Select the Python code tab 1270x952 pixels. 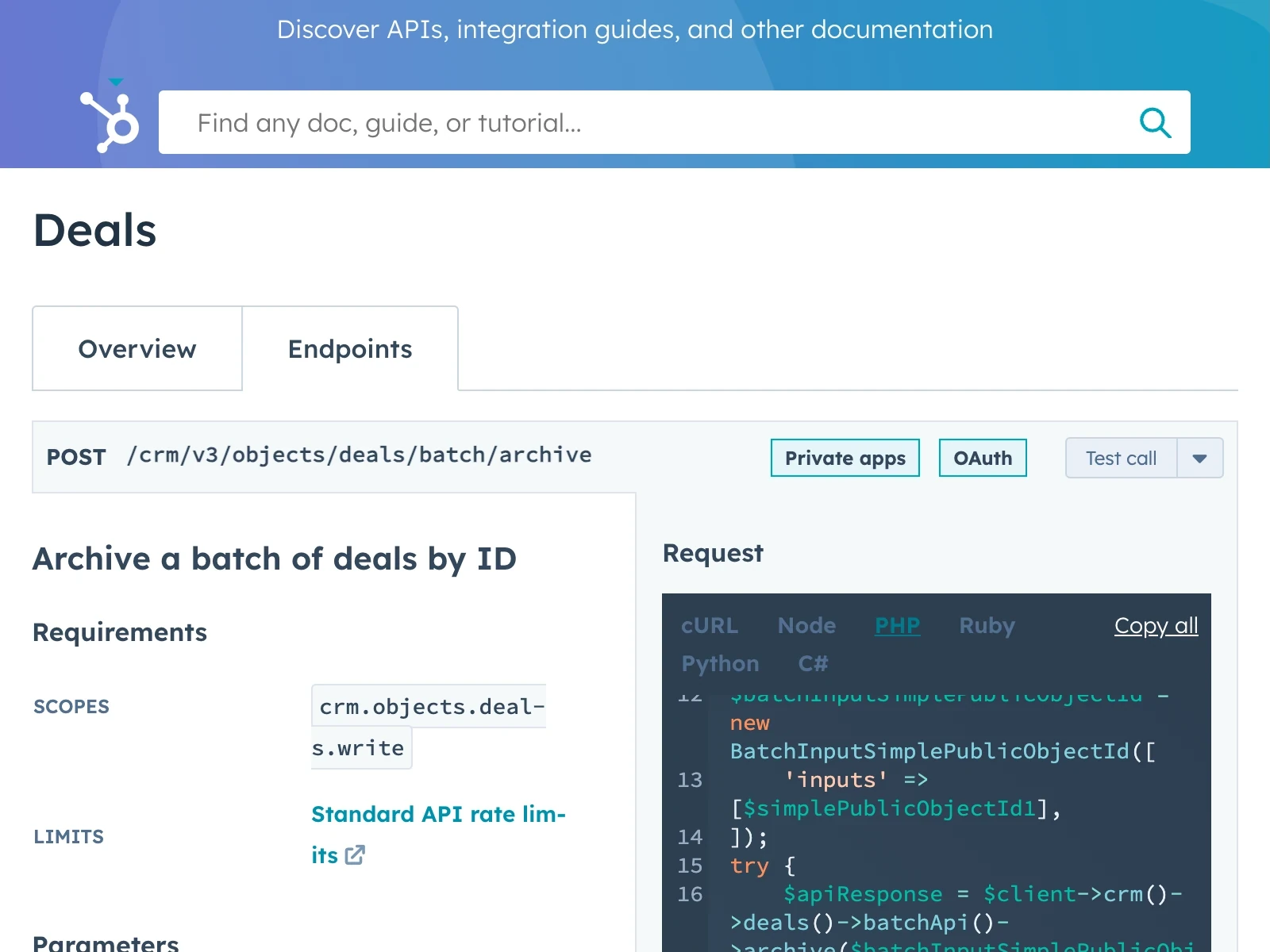pyautogui.click(x=721, y=664)
